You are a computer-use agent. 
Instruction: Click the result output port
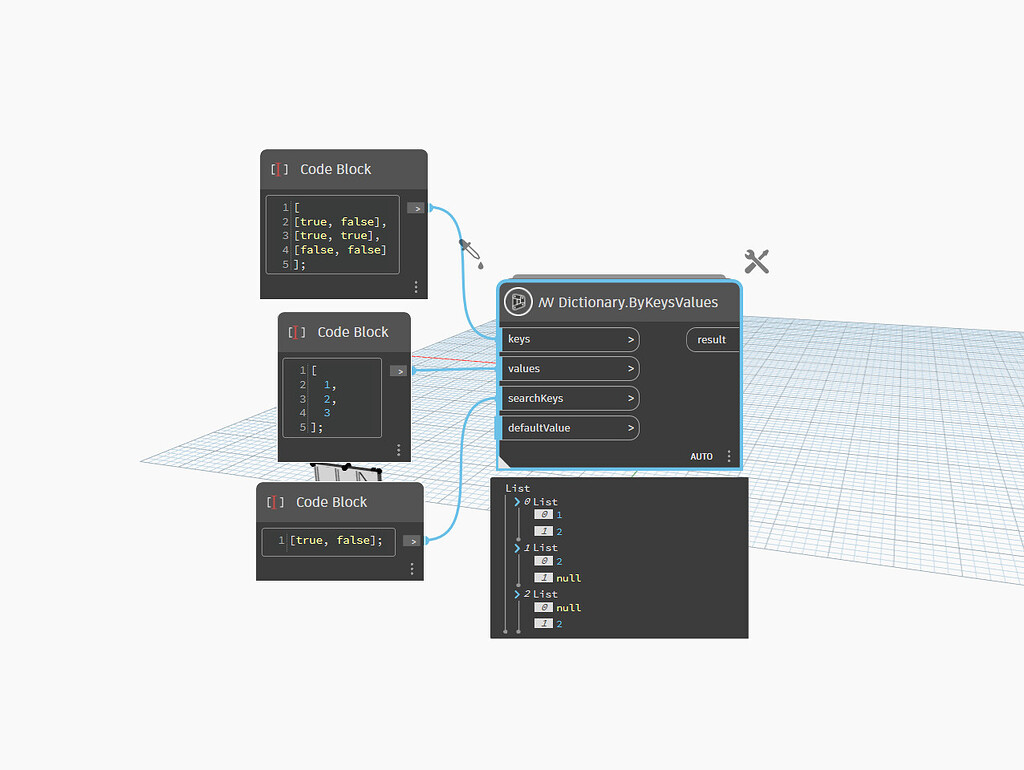pos(712,339)
